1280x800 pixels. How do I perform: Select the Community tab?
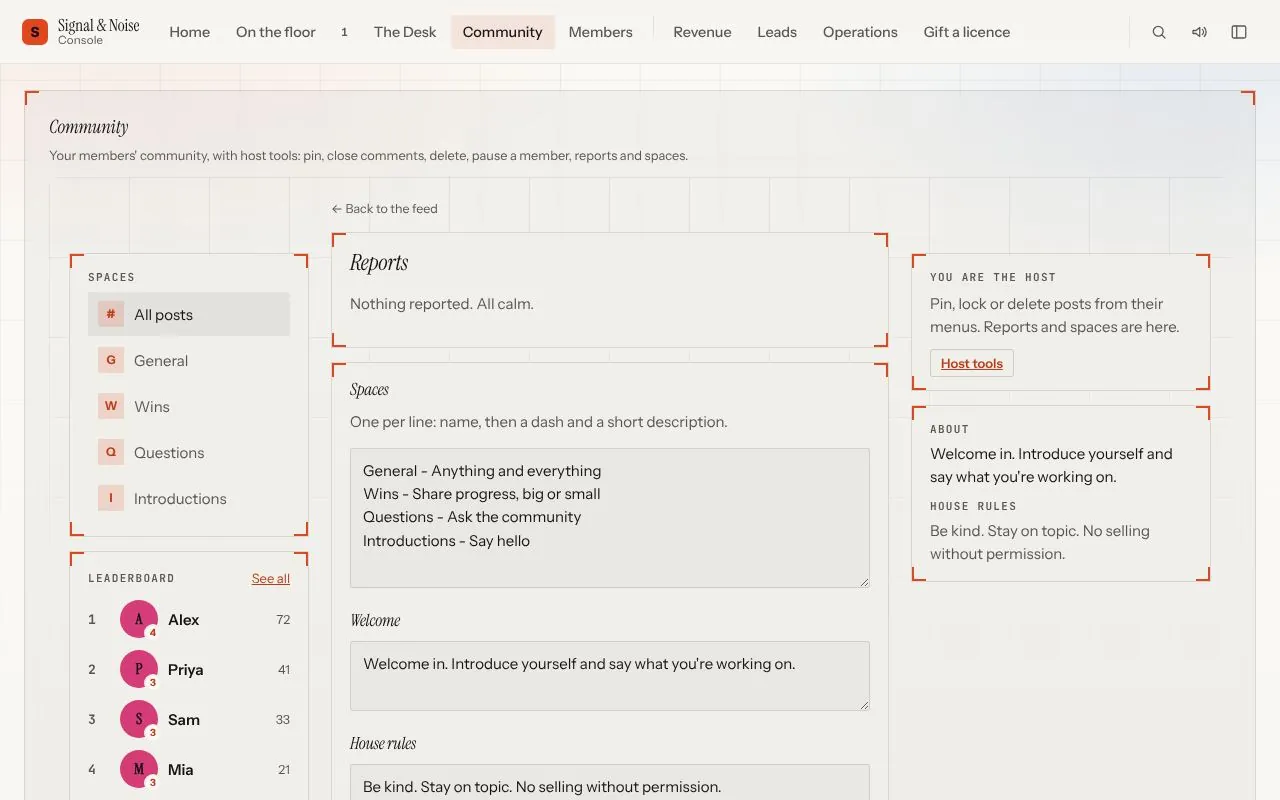pos(503,32)
